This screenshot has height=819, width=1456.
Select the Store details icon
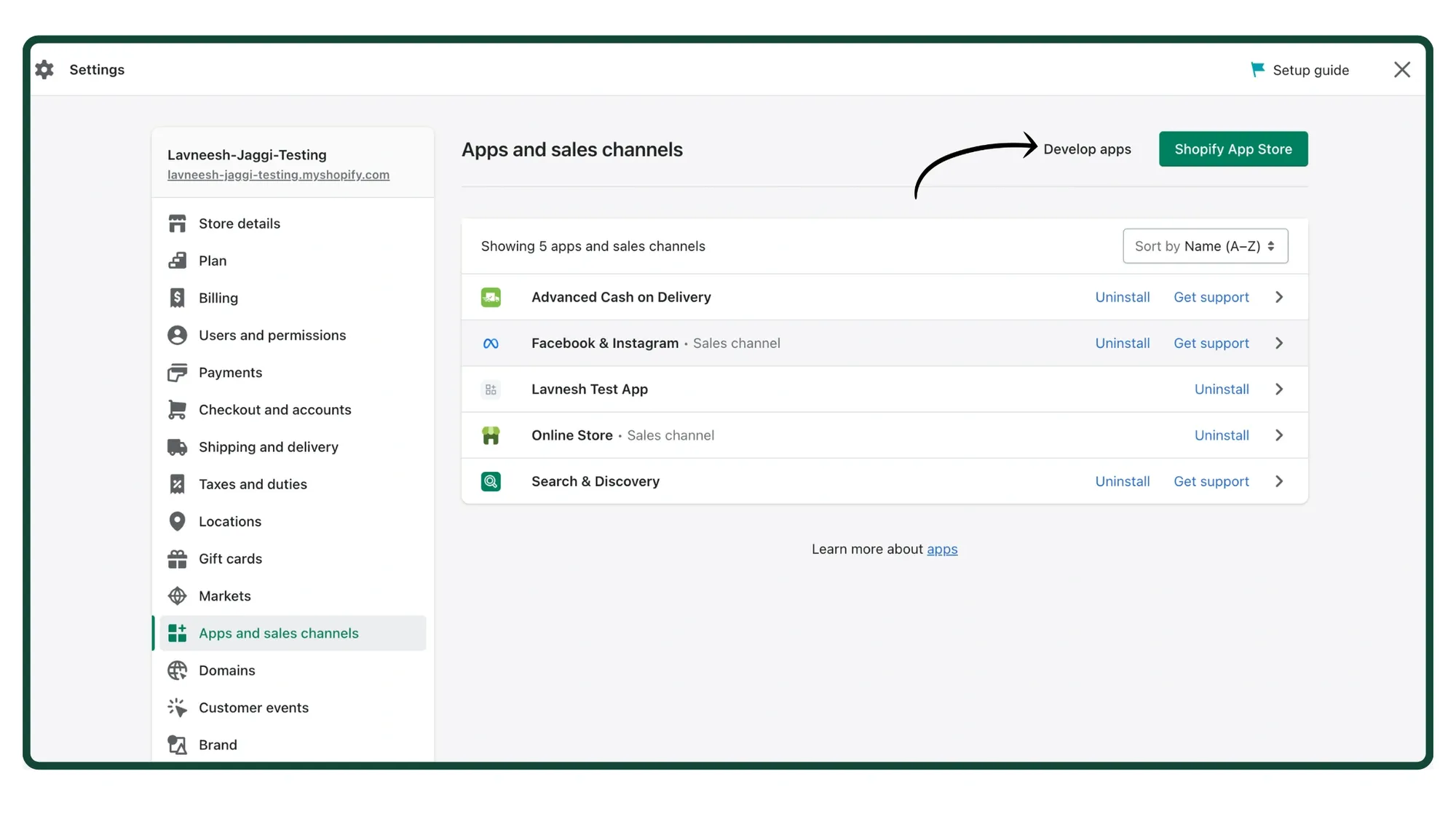click(x=177, y=223)
